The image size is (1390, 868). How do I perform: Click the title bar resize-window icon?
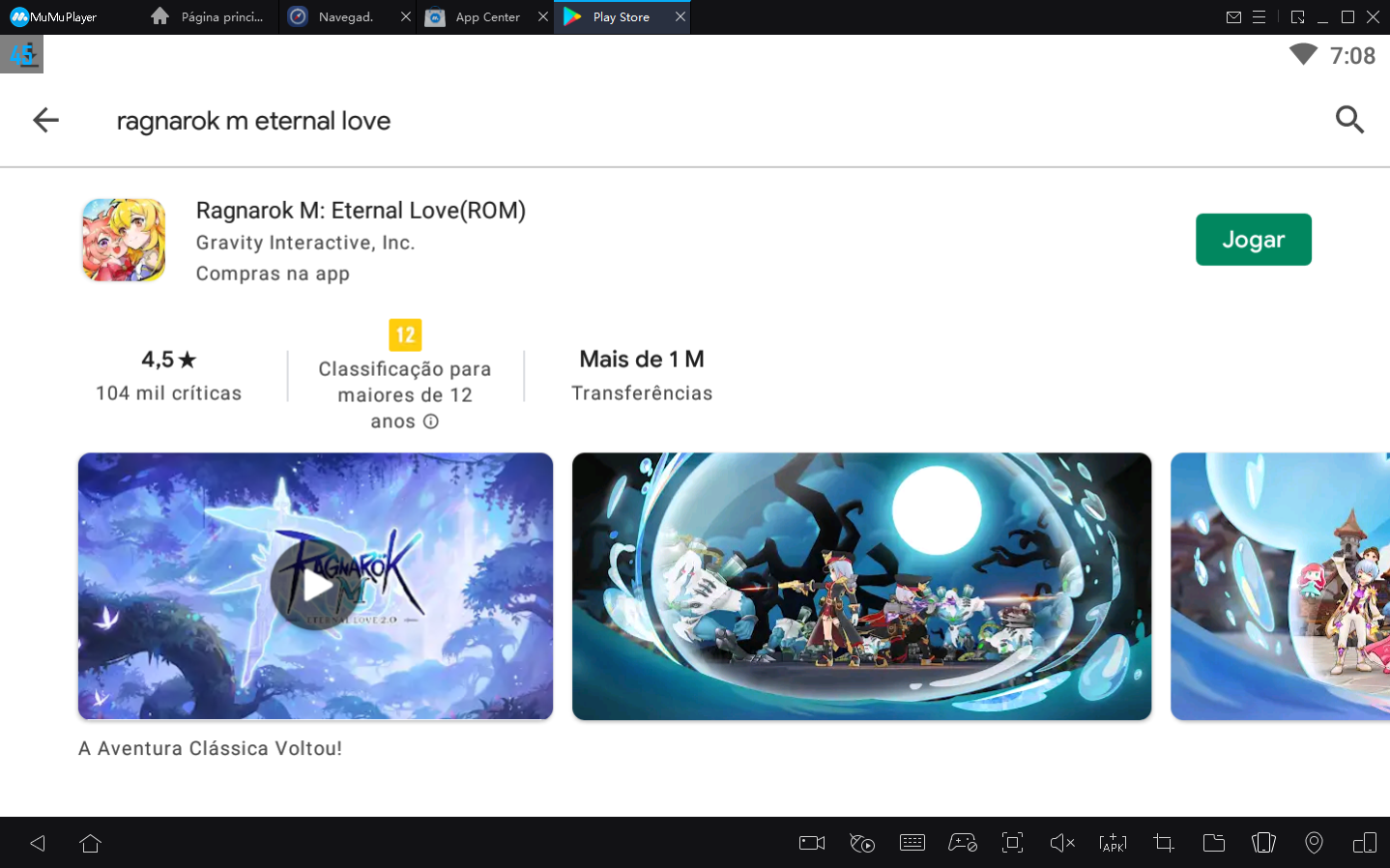pyautogui.click(x=1297, y=17)
